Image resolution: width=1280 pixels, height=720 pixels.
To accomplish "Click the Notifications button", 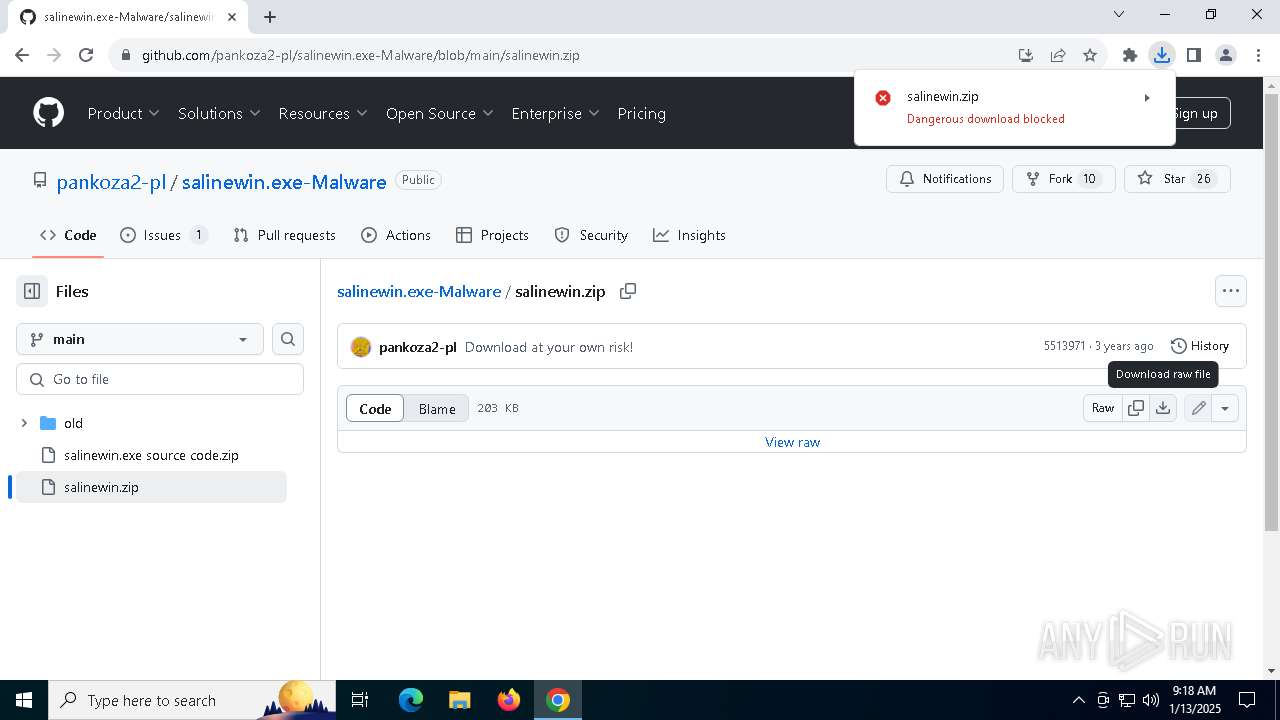I will pyautogui.click(x=945, y=179).
